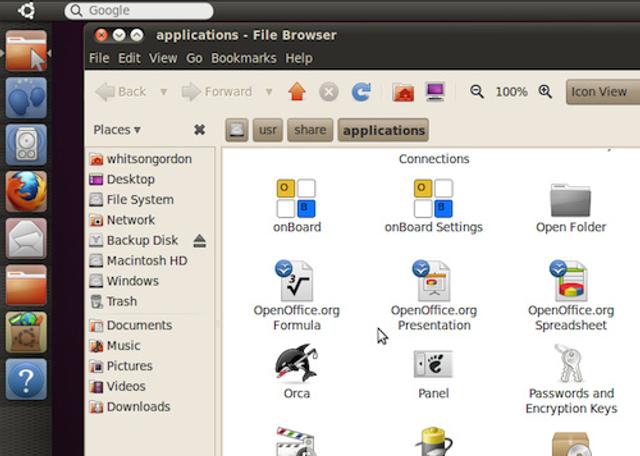640x456 pixels.
Task: Open Firefox from the launcher
Action: click(26, 191)
